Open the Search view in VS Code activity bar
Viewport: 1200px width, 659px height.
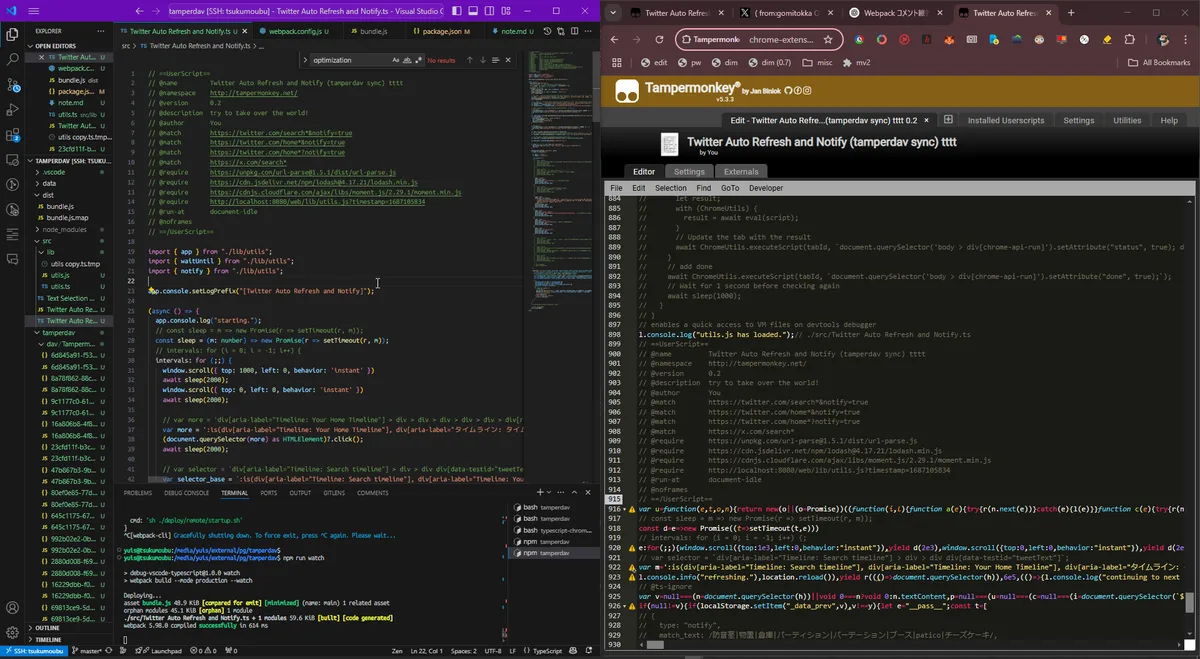[12, 59]
